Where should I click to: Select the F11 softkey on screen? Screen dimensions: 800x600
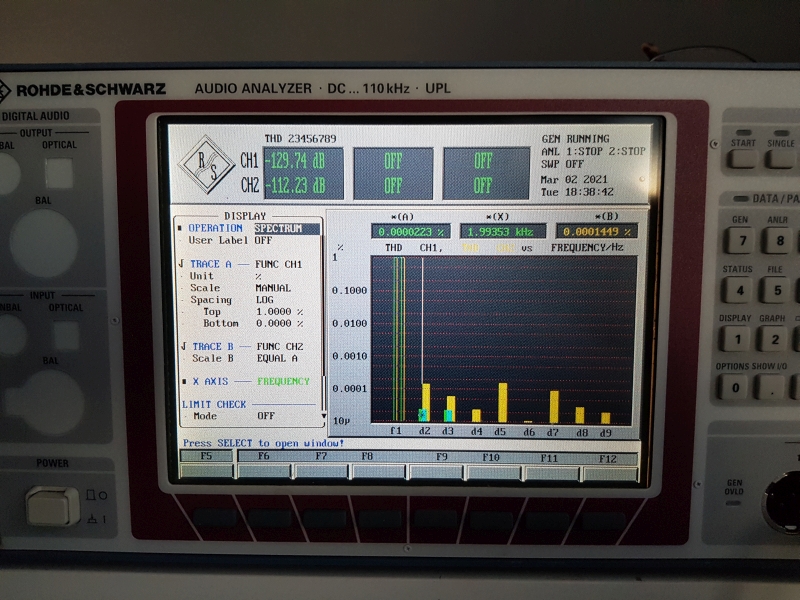(549, 458)
